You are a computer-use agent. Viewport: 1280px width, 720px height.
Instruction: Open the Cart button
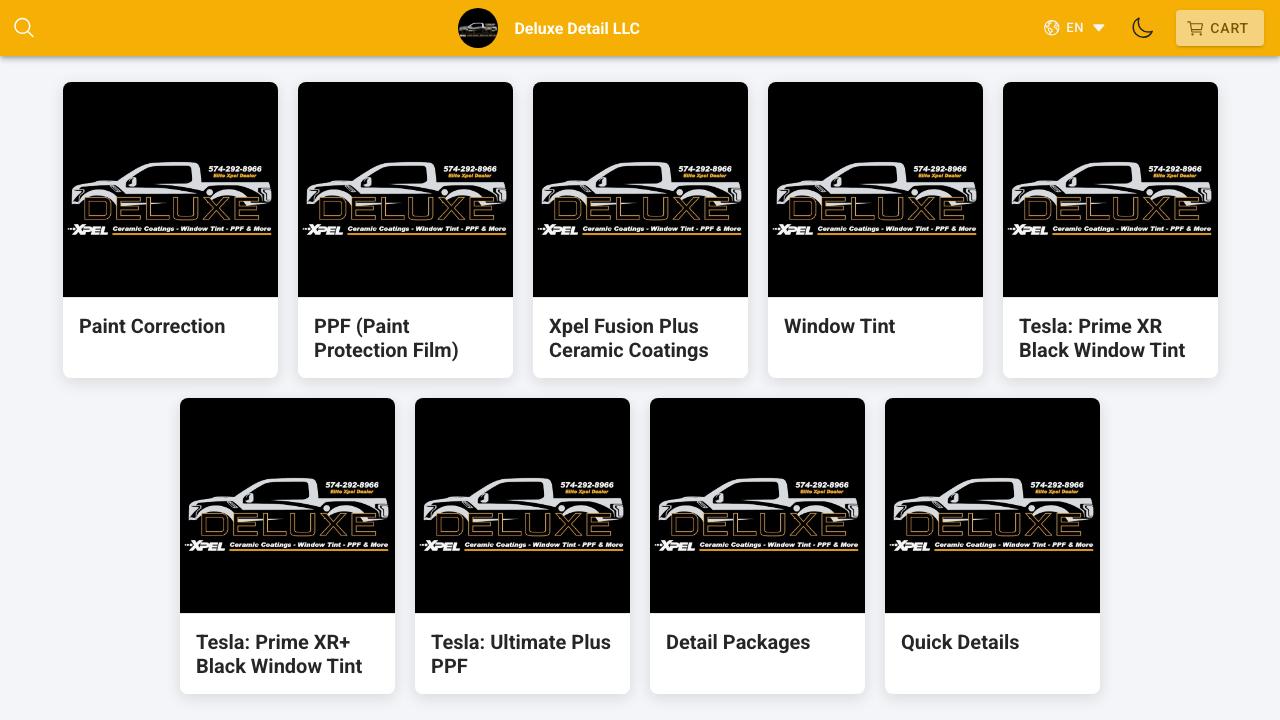pos(1219,28)
